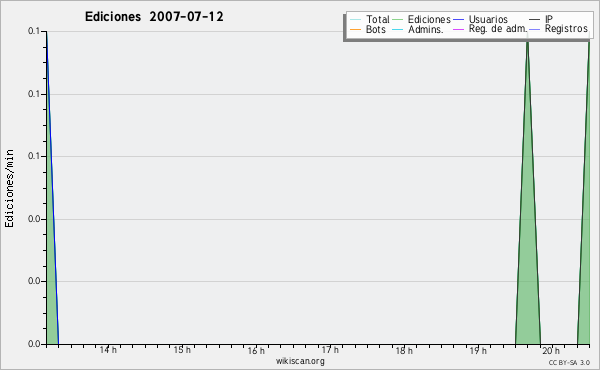The image size is (600, 370).
Task: Click the 17 h axis tick label
Action: pos(330,350)
